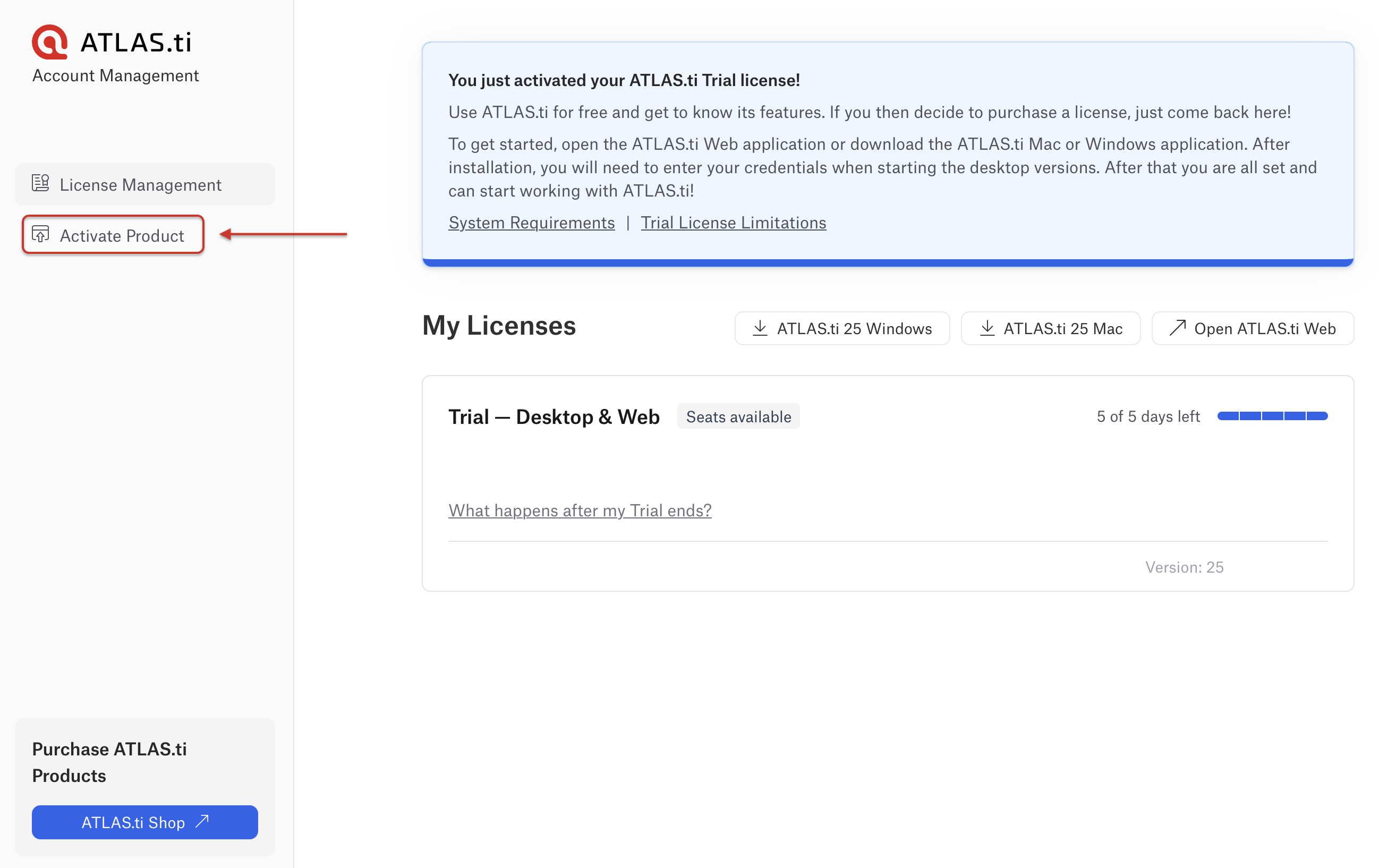Click the Activate Product upload icon
Image resolution: width=1379 pixels, height=868 pixels.
point(40,234)
